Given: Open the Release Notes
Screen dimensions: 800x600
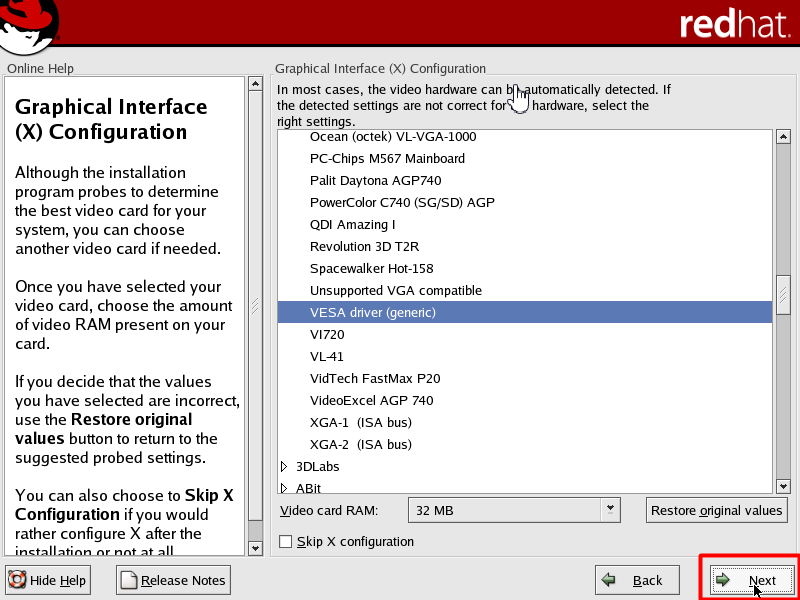Looking at the screenshot, I should click(x=173, y=580).
